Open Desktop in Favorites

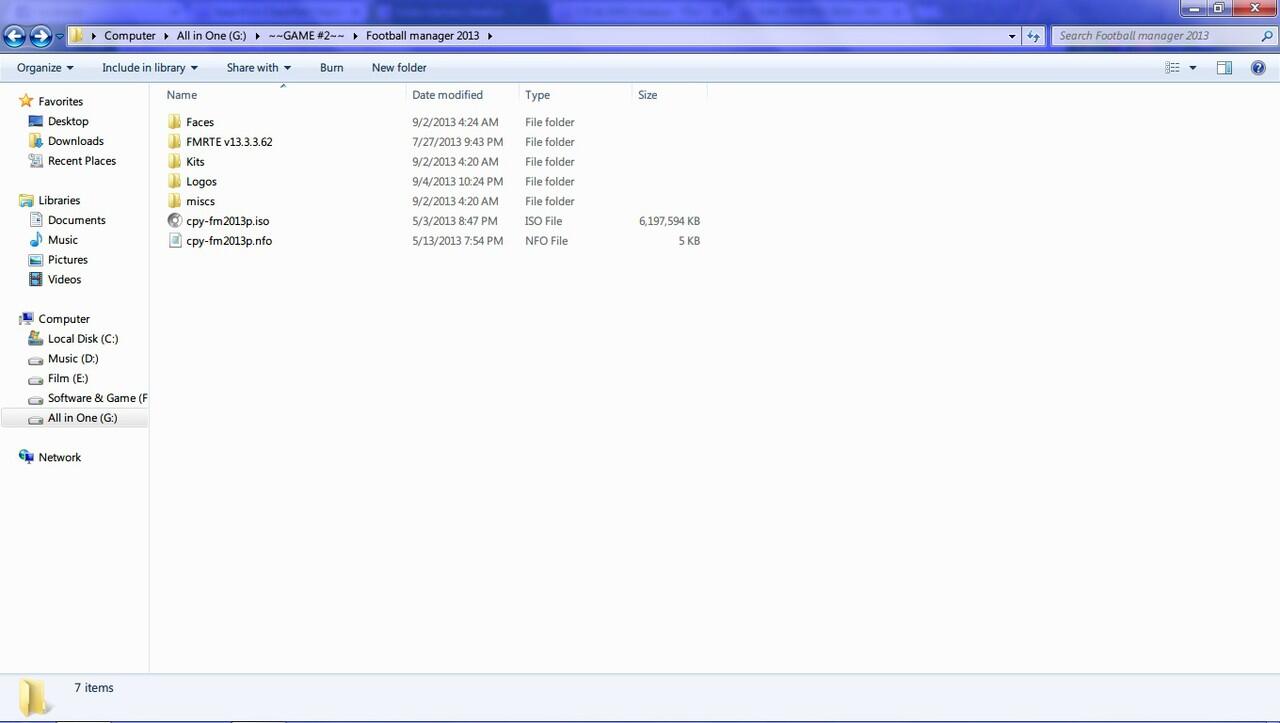68,121
